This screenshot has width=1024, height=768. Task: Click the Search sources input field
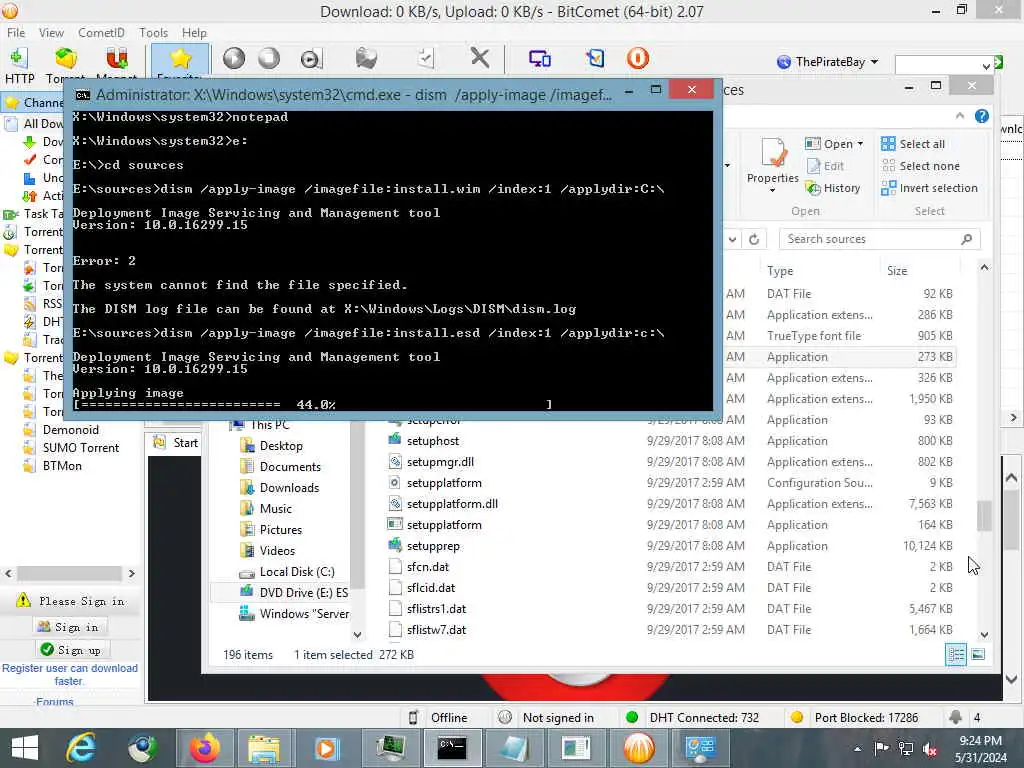pos(879,239)
